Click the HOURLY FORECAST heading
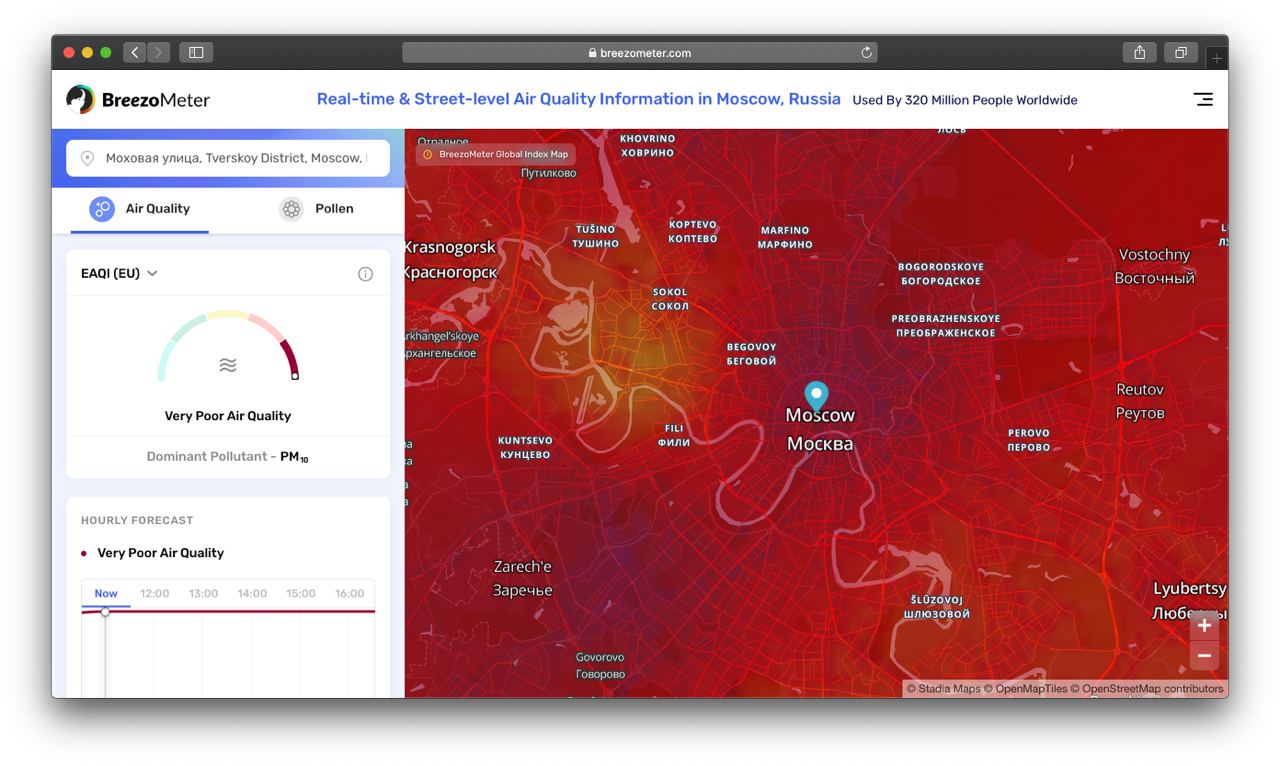The image size is (1280, 766). (x=137, y=520)
